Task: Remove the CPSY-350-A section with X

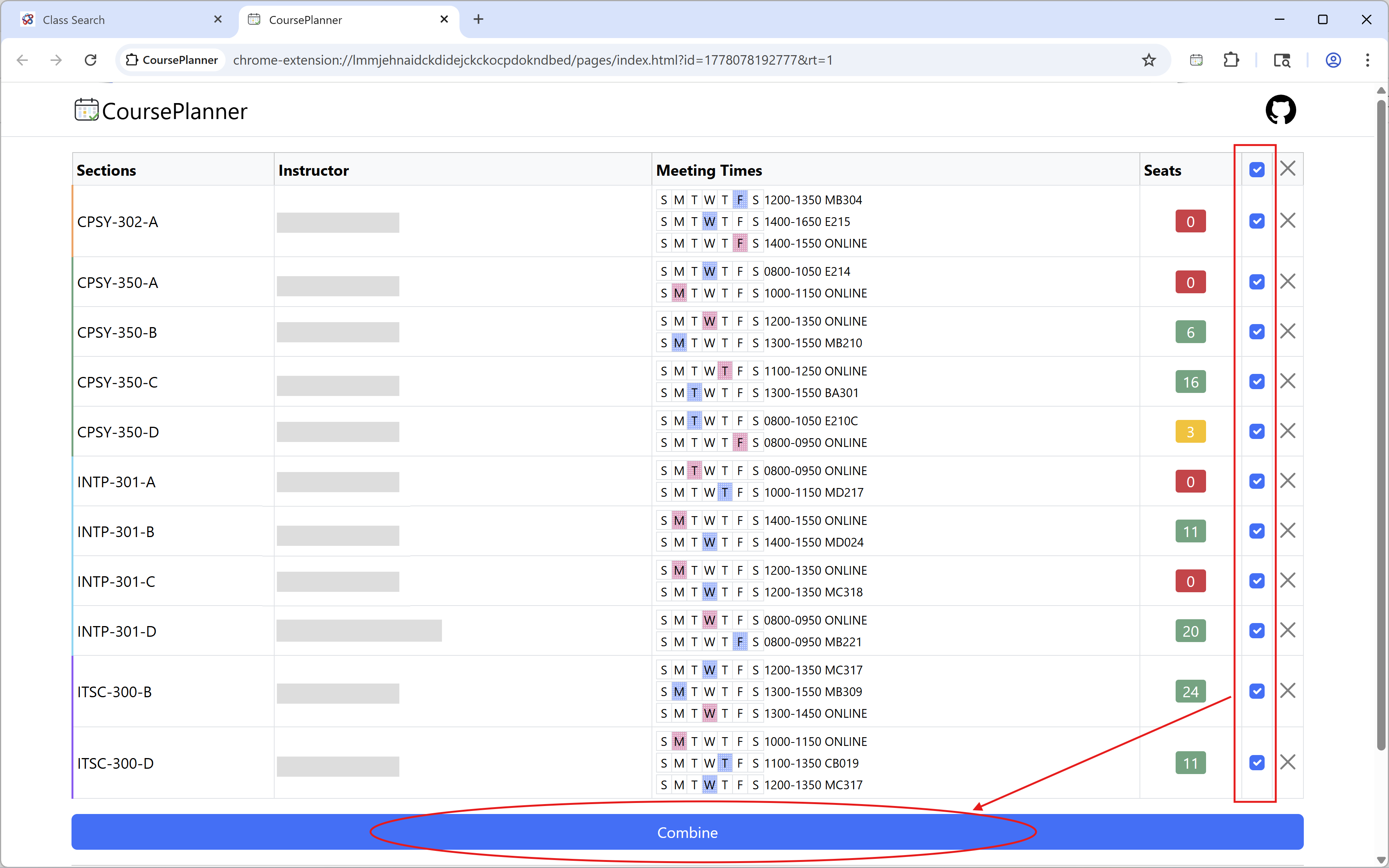Action: tap(1287, 281)
